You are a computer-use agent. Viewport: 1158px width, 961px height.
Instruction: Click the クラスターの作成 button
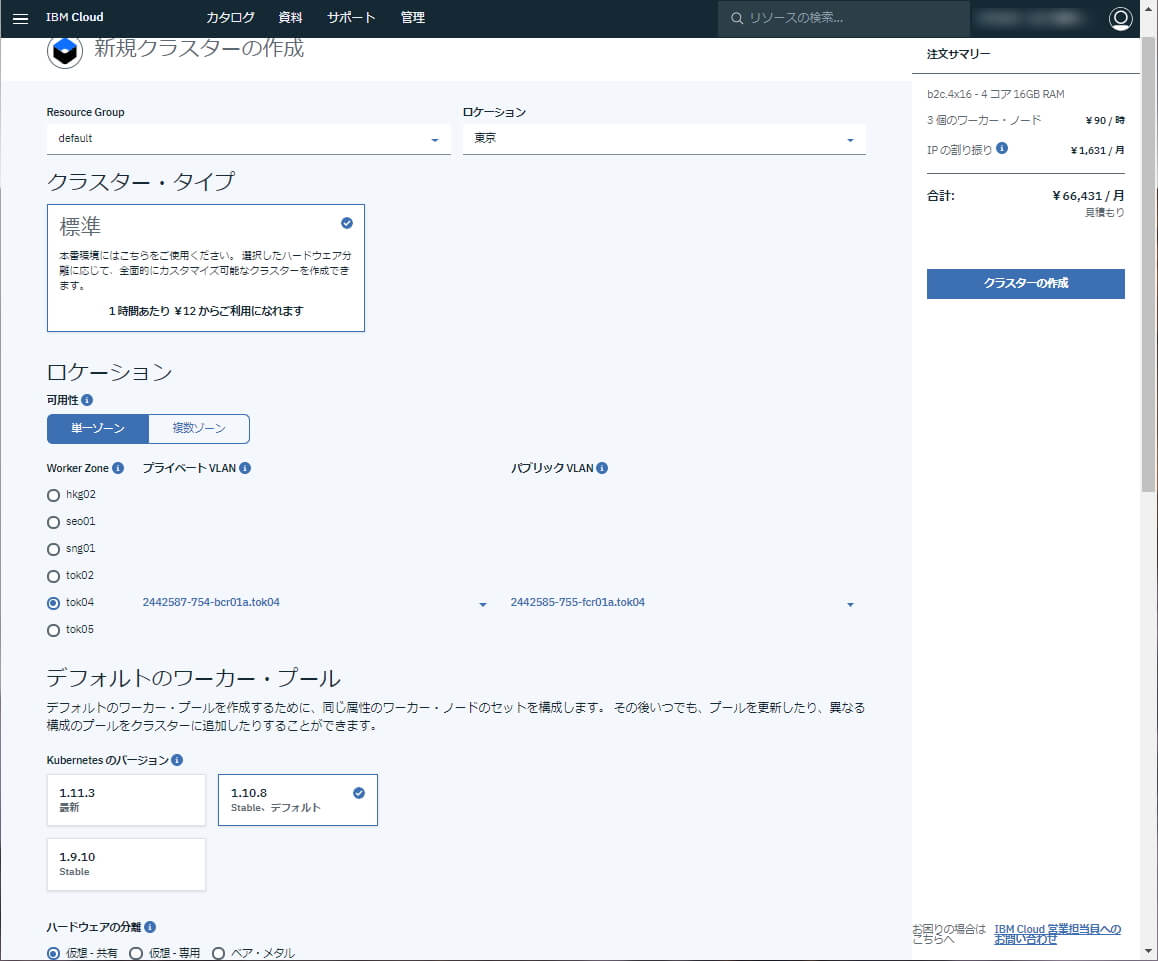point(1025,284)
